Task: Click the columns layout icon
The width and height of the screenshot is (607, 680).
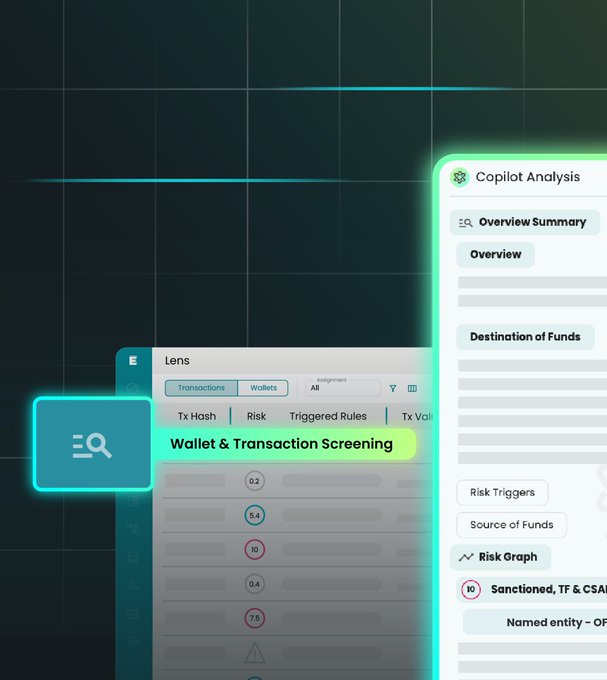Action: tap(412, 388)
